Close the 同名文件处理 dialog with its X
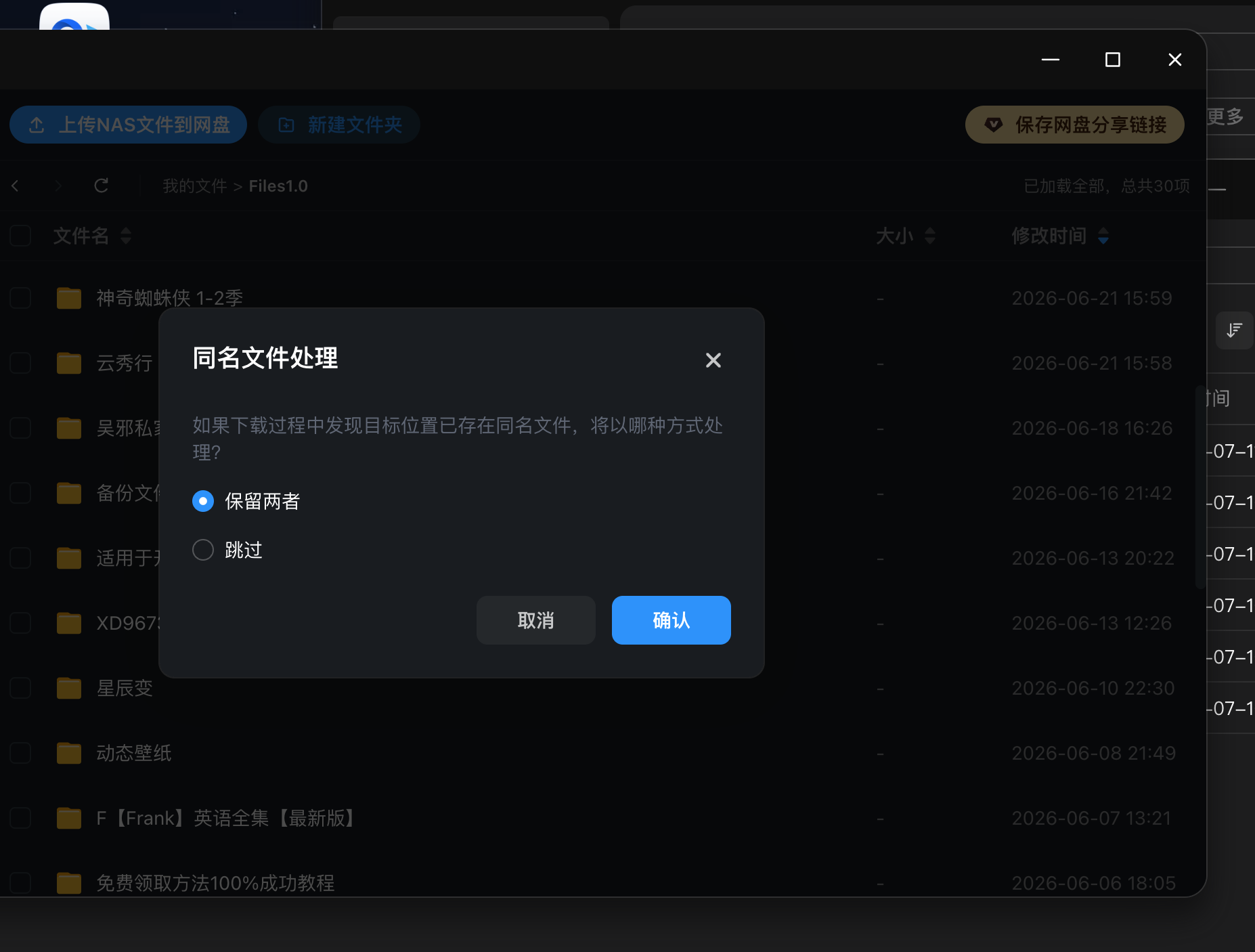The height and width of the screenshot is (952, 1255). (x=713, y=360)
